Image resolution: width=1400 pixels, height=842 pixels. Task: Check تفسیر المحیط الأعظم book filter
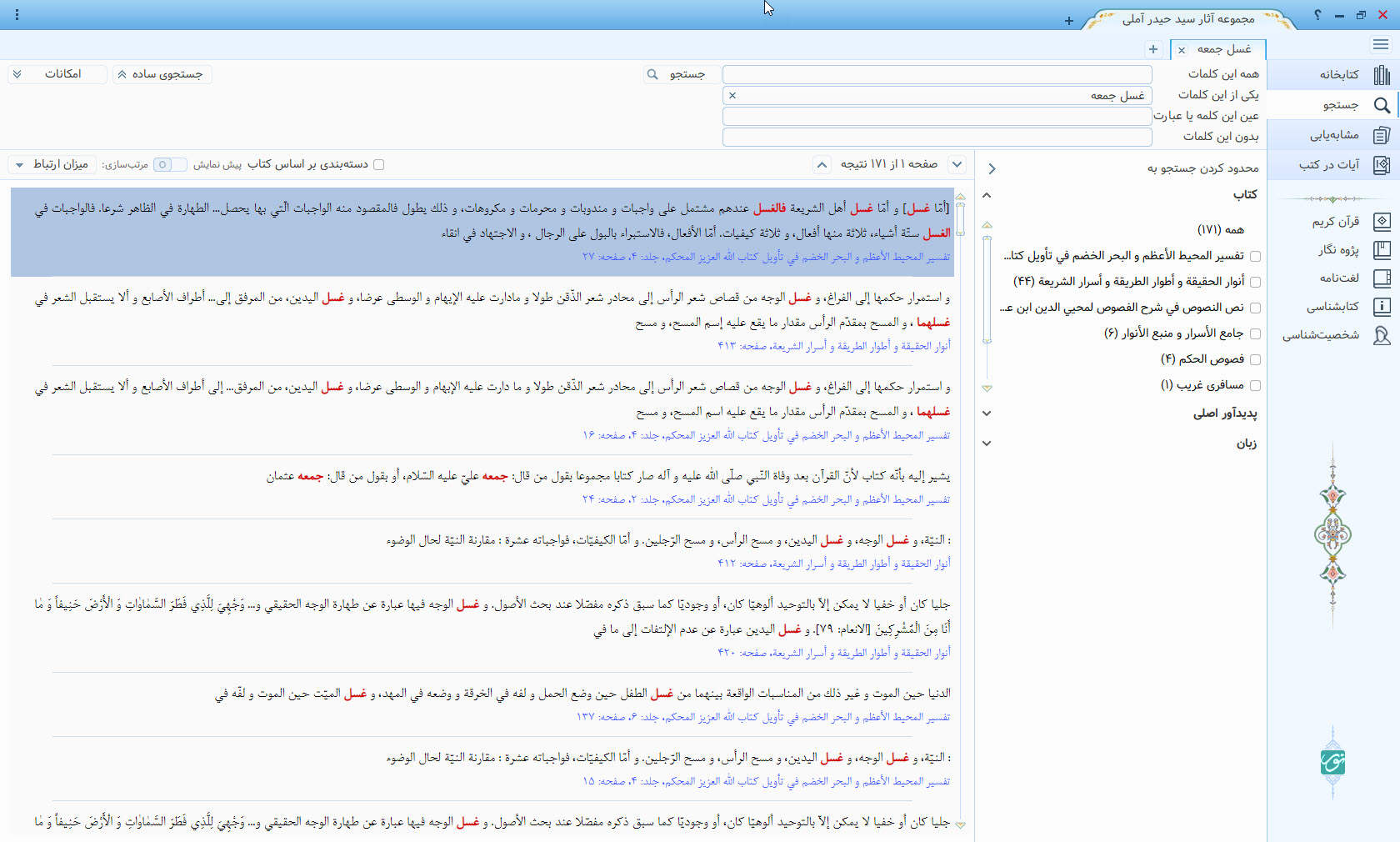1255,256
